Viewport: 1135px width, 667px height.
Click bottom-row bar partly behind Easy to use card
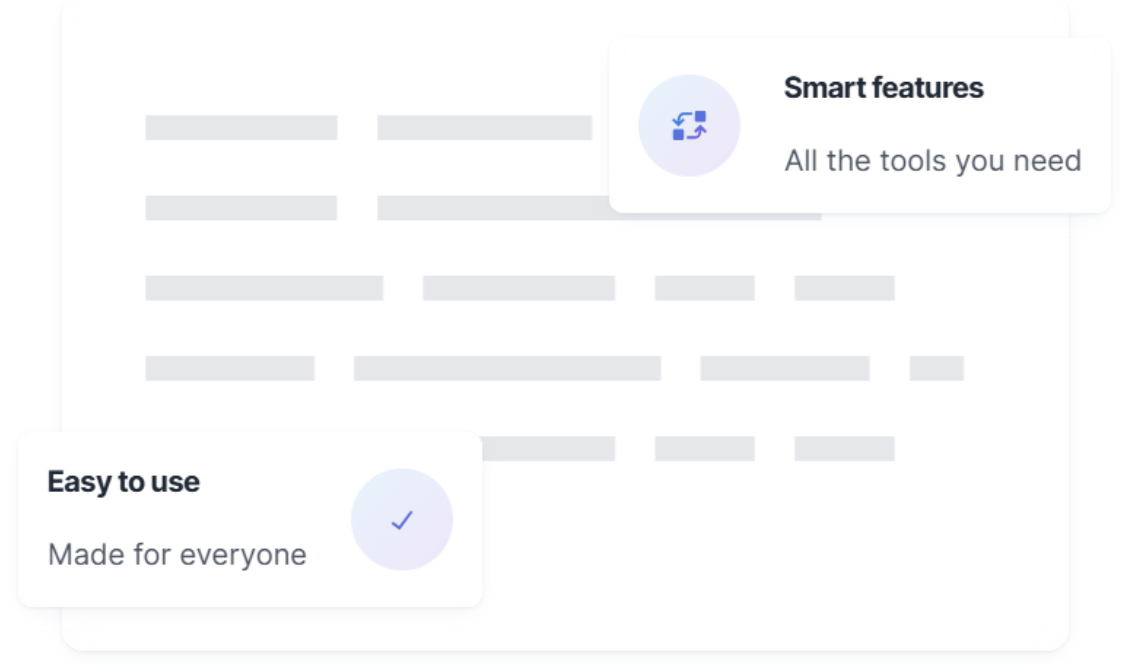click(548, 448)
